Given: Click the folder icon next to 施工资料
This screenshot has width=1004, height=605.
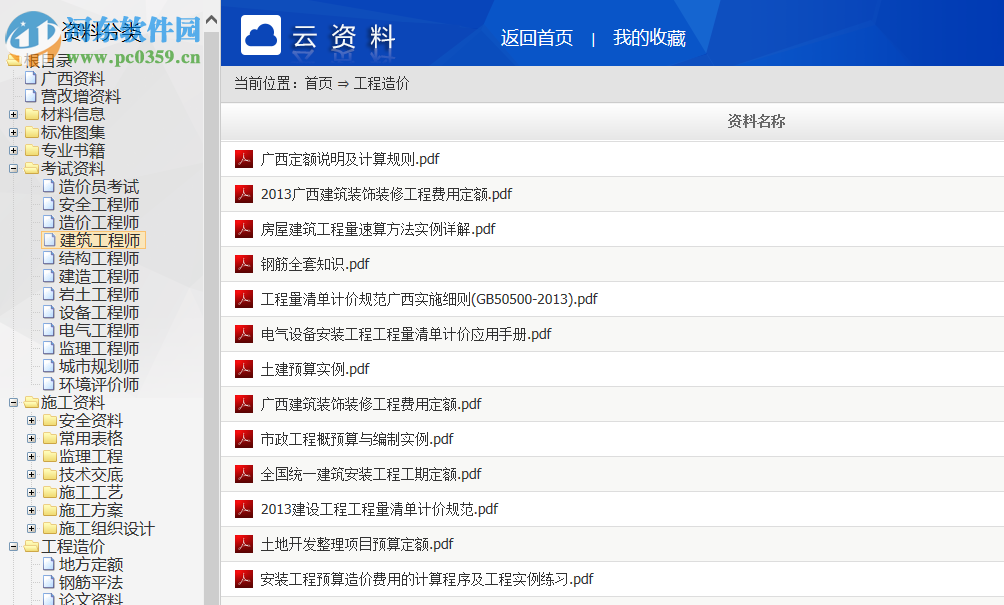Looking at the screenshot, I should click(31, 401).
